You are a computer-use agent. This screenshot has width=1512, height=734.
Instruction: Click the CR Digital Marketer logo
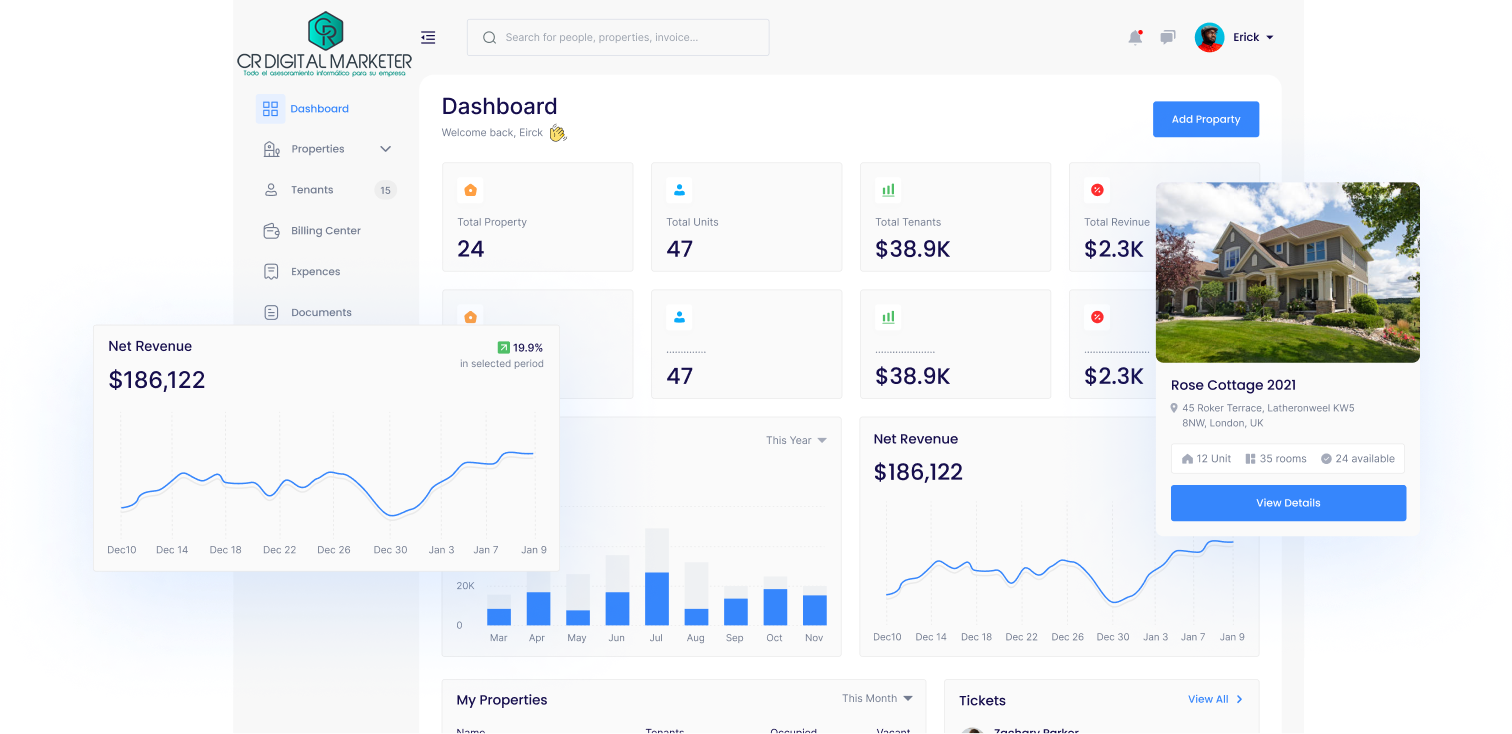click(x=324, y=45)
